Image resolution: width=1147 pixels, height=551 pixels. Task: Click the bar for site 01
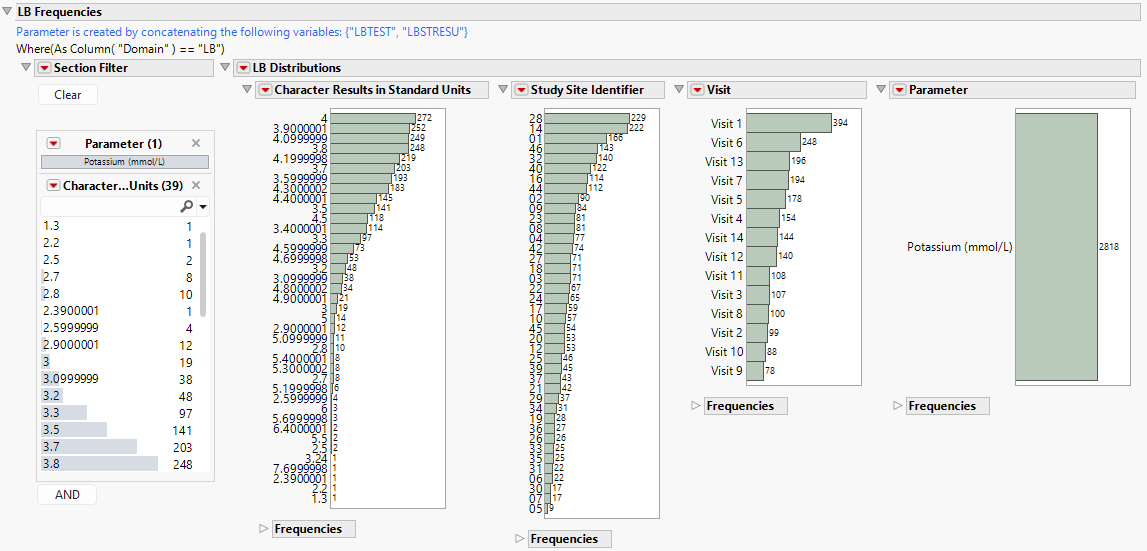[576, 138]
